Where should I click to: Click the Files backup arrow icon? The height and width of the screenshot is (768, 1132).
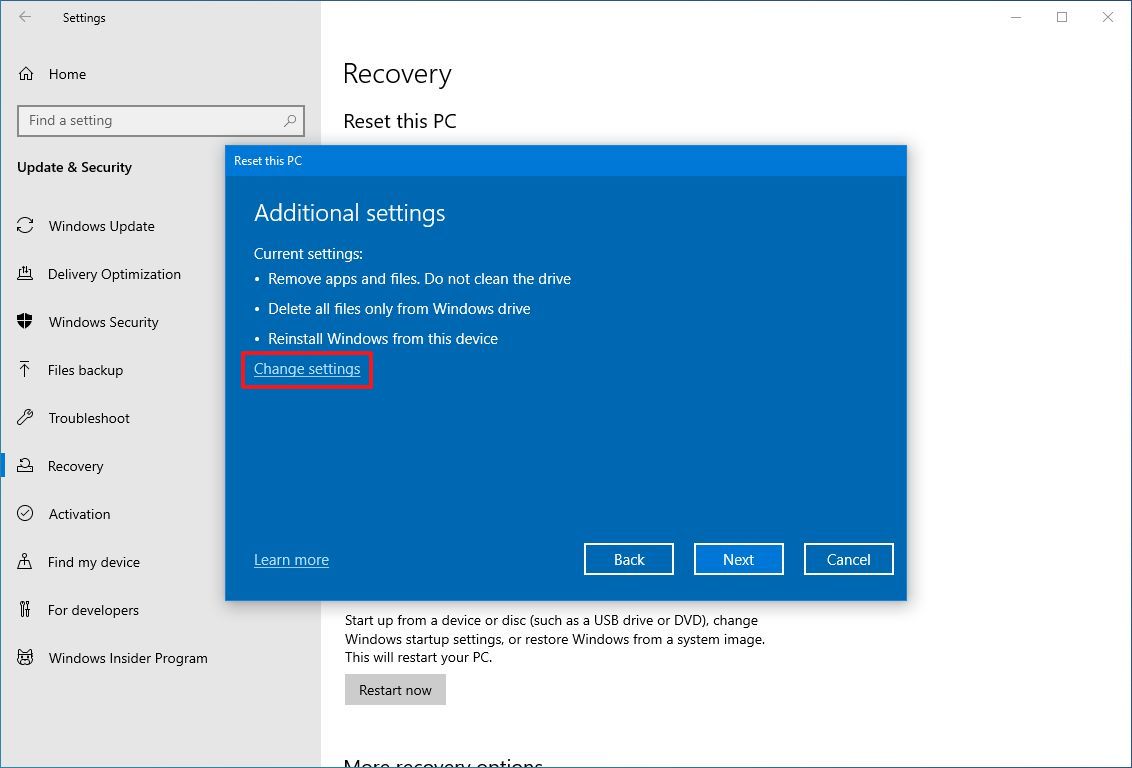[25, 370]
